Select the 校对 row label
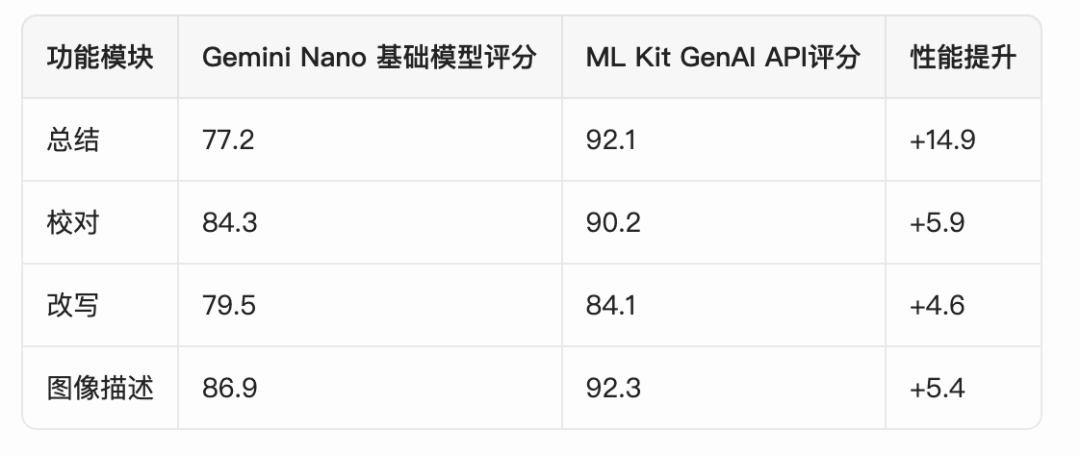This screenshot has width=1080, height=456. (x=73, y=222)
